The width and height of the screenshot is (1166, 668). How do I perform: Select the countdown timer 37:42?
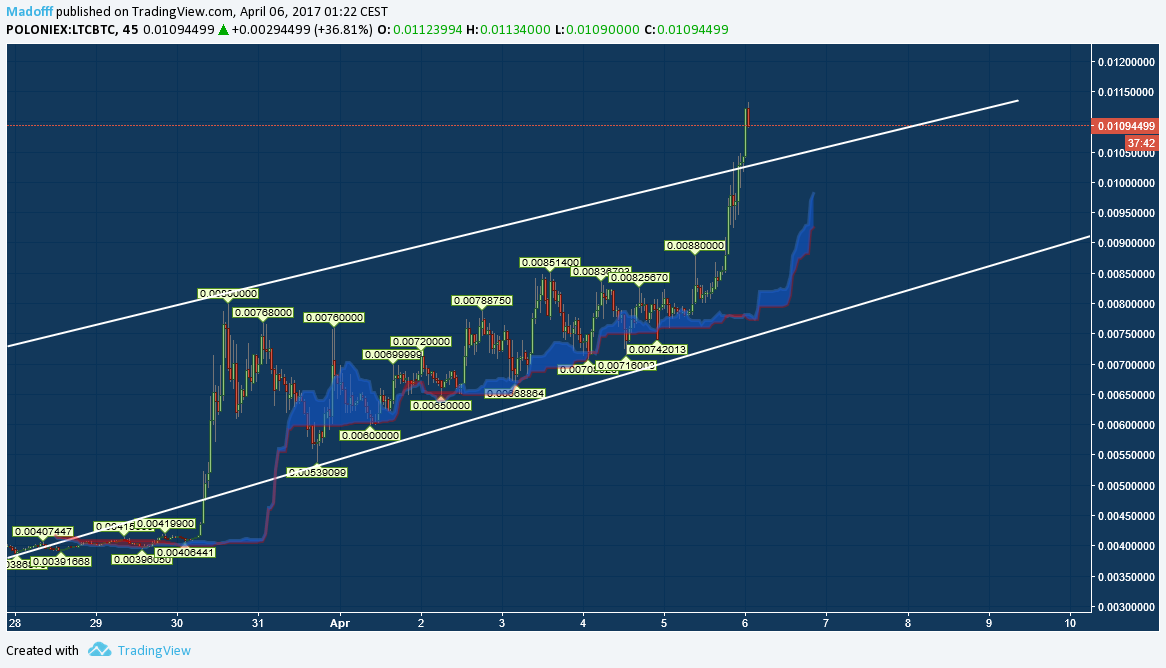[1141, 143]
